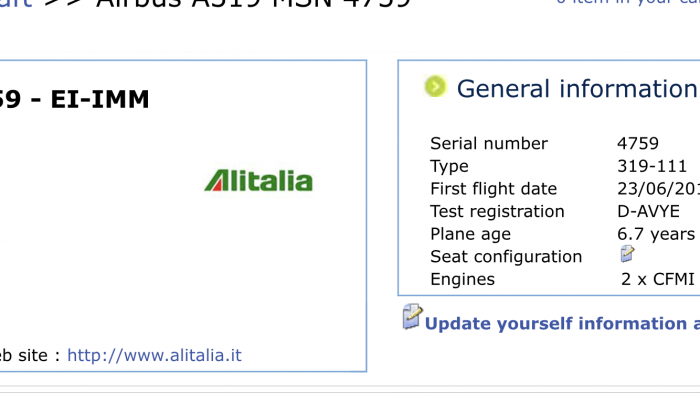This screenshot has height=393, width=700.
Task: Click the Seat configuration label
Action: coord(506,257)
